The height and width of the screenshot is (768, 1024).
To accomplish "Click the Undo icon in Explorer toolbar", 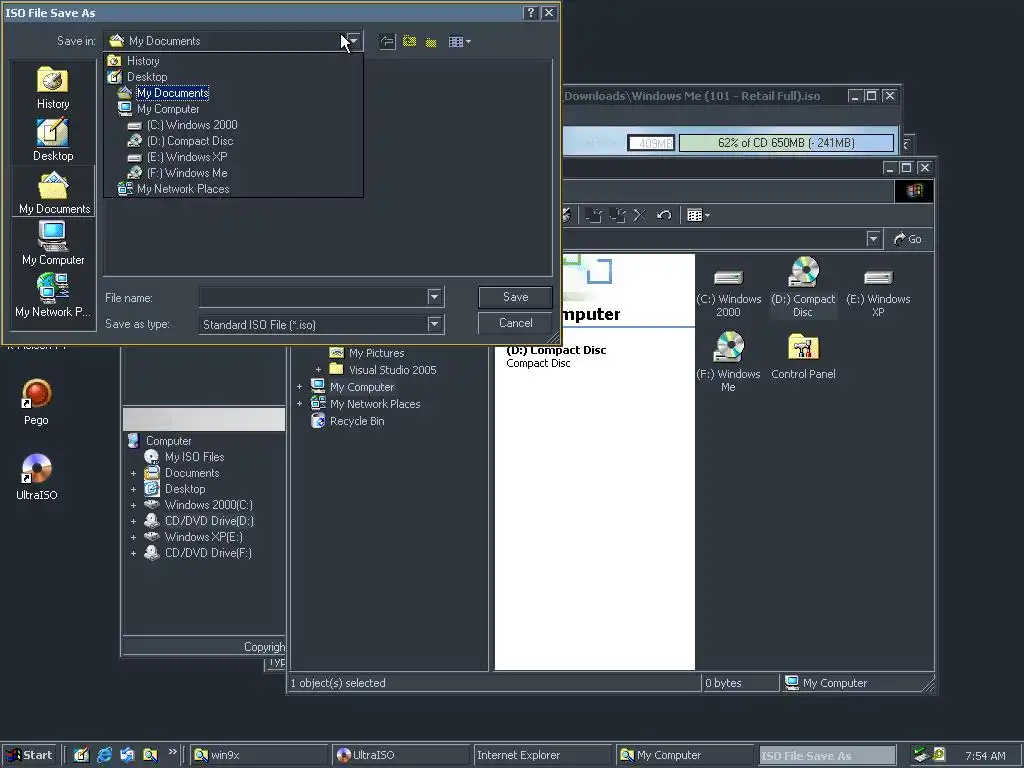I will point(664,215).
